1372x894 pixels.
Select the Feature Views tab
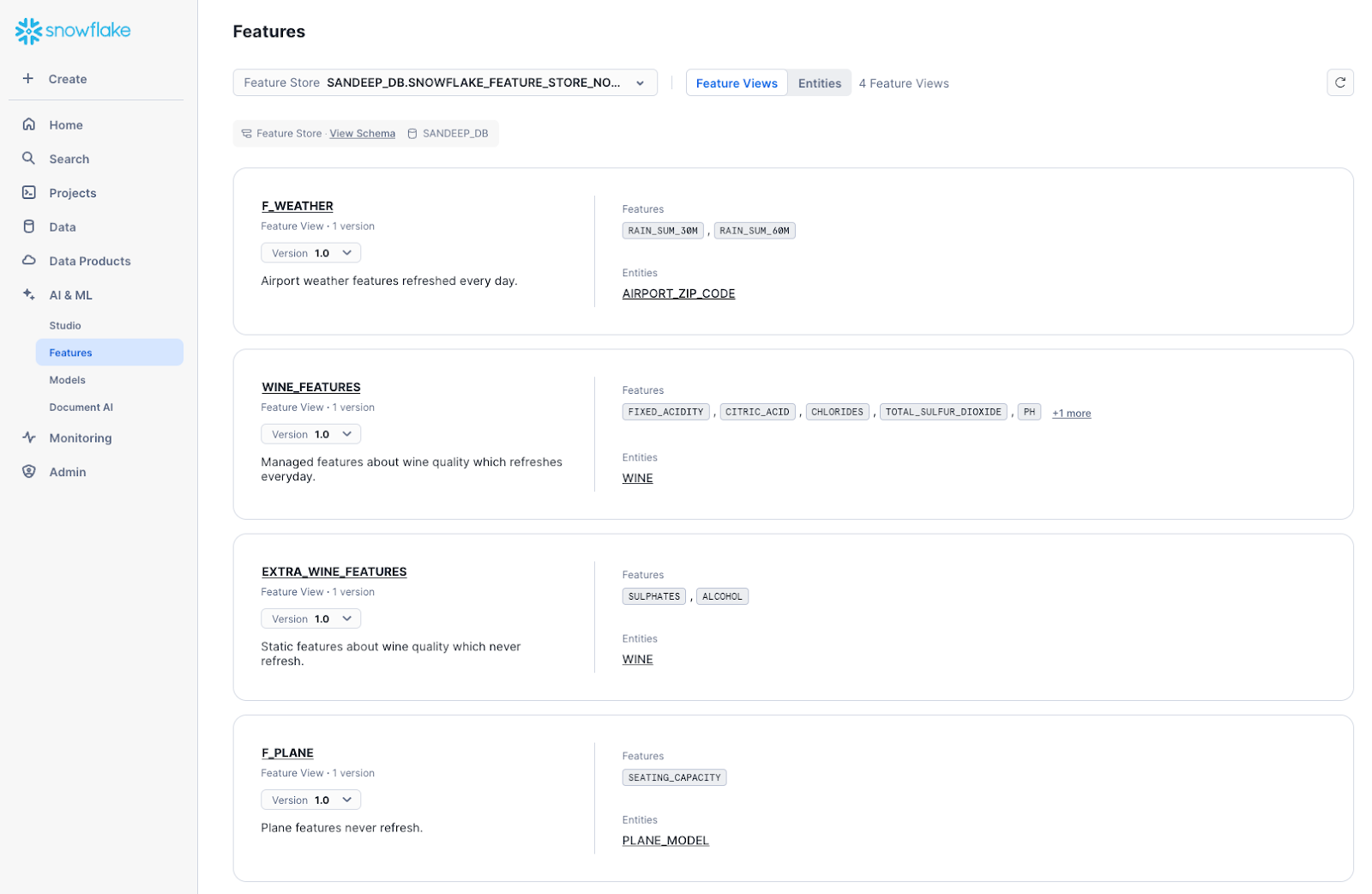coord(737,83)
